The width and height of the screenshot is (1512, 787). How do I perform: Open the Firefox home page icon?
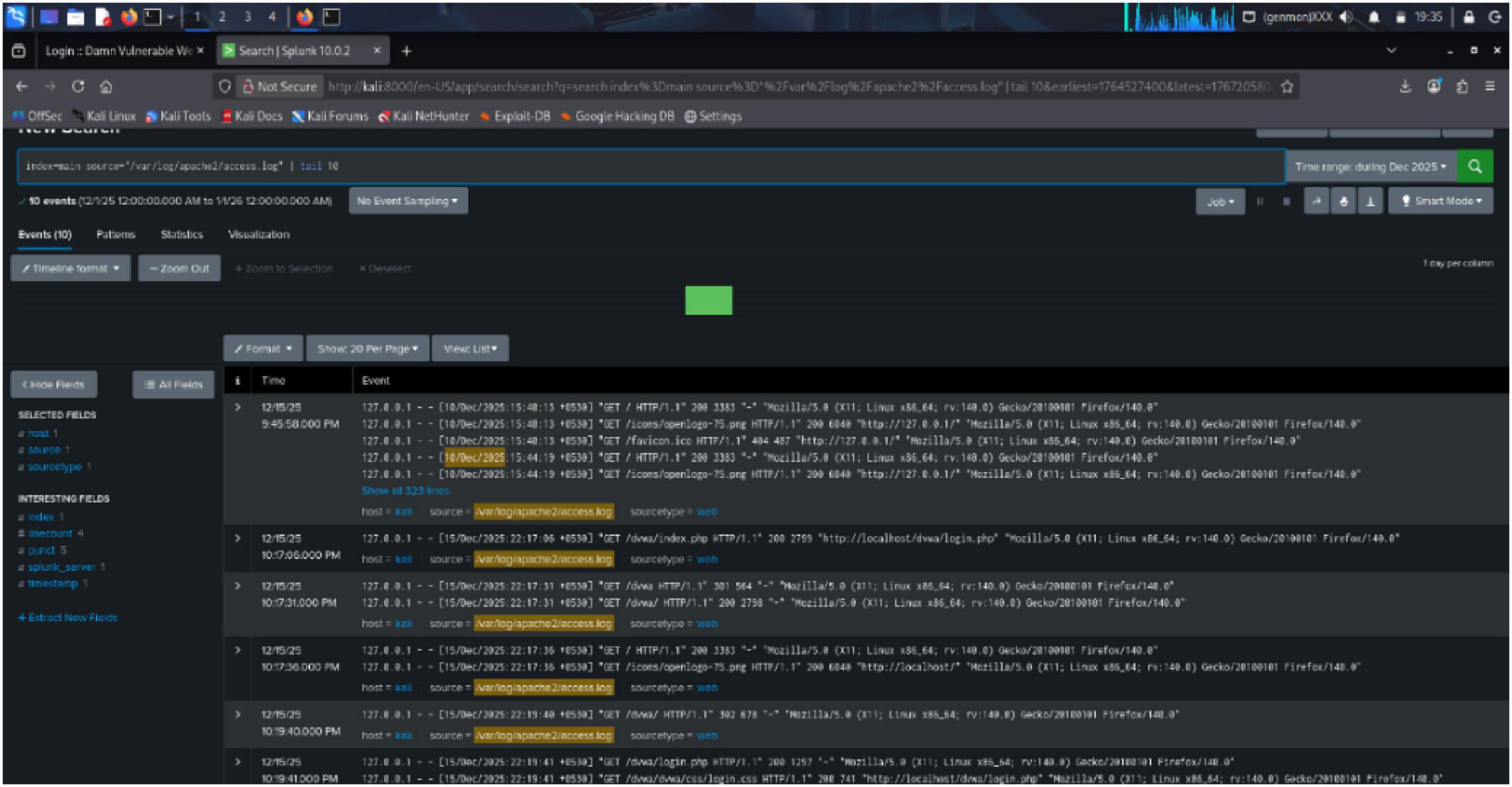point(106,87)
